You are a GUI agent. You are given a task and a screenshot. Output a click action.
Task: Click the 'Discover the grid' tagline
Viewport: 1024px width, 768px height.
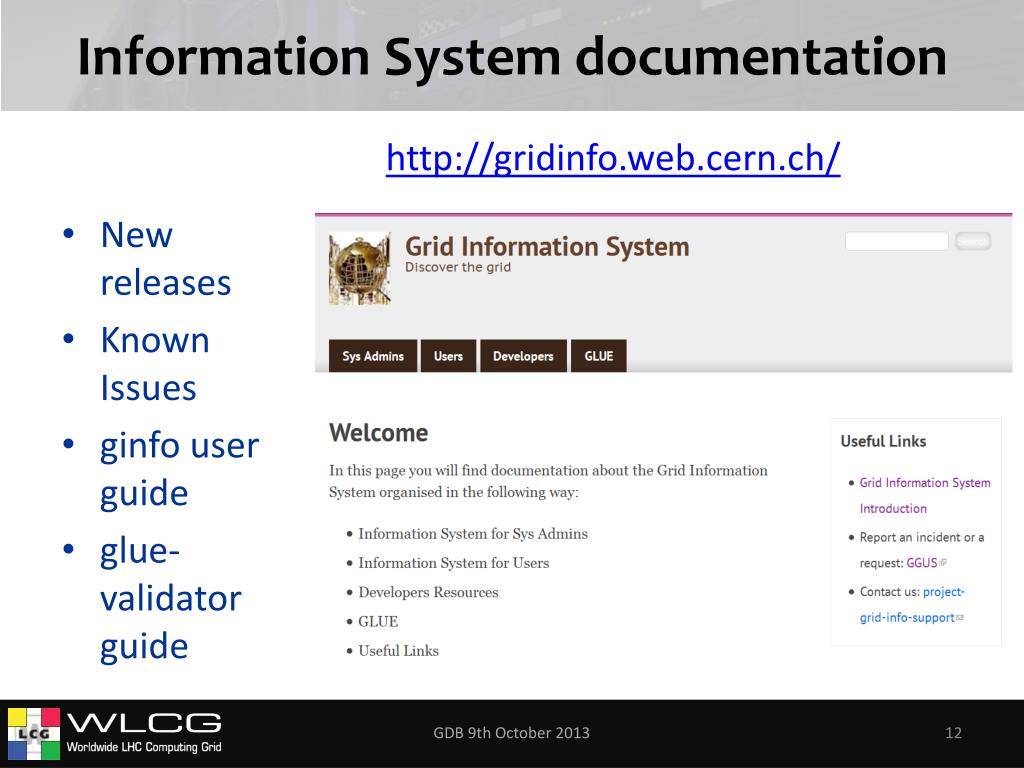[458, 267]
